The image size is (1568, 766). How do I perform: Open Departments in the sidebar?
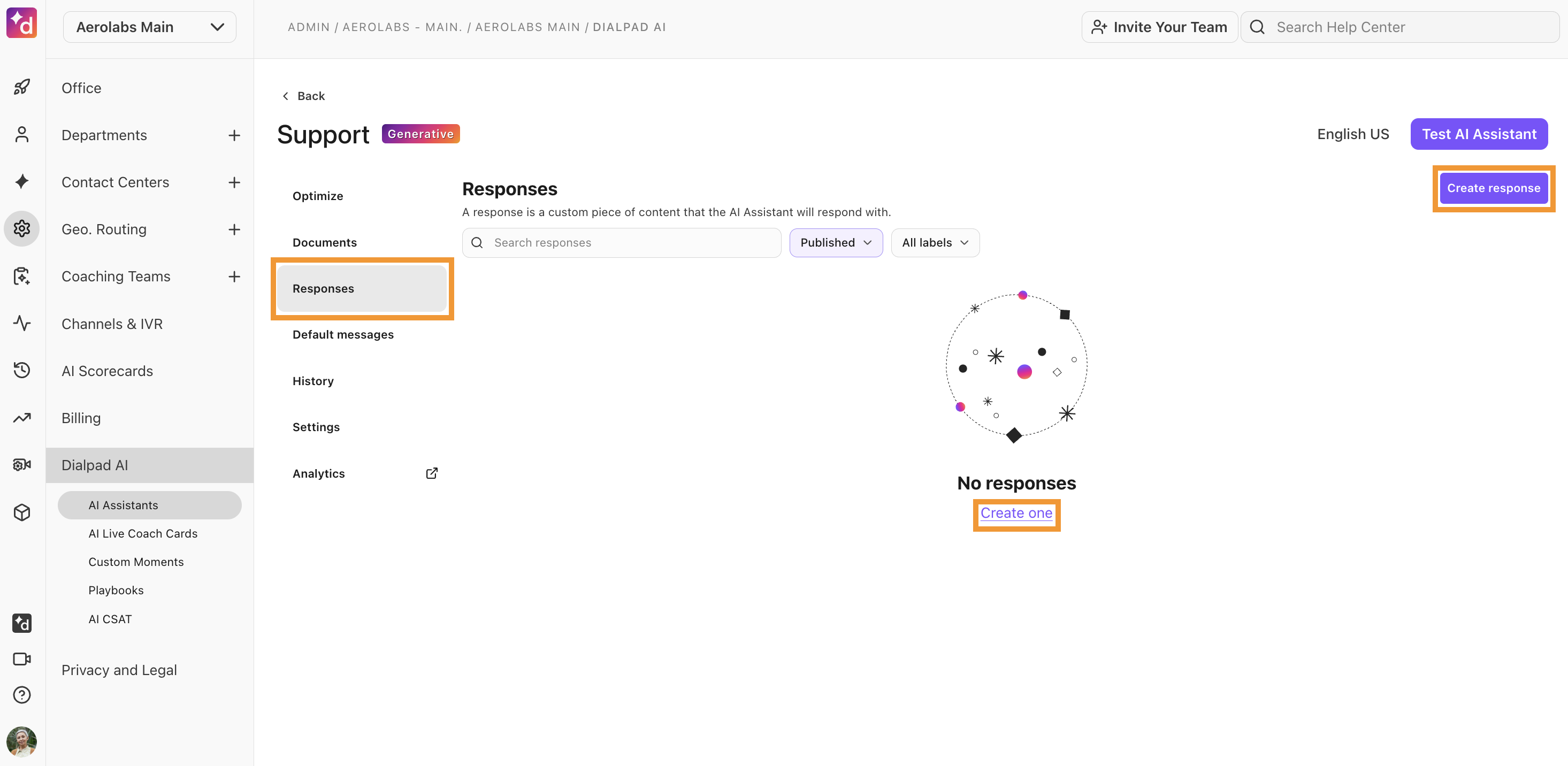(x=104, y=135)
